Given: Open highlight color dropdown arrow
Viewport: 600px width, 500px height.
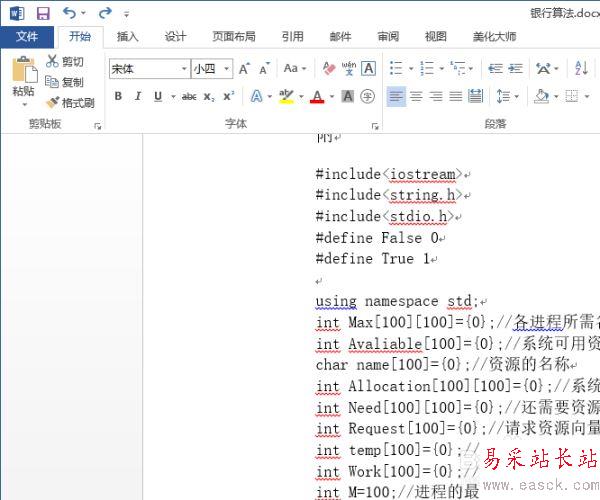Looking at the screenshot, I should (x=301, y=97).
